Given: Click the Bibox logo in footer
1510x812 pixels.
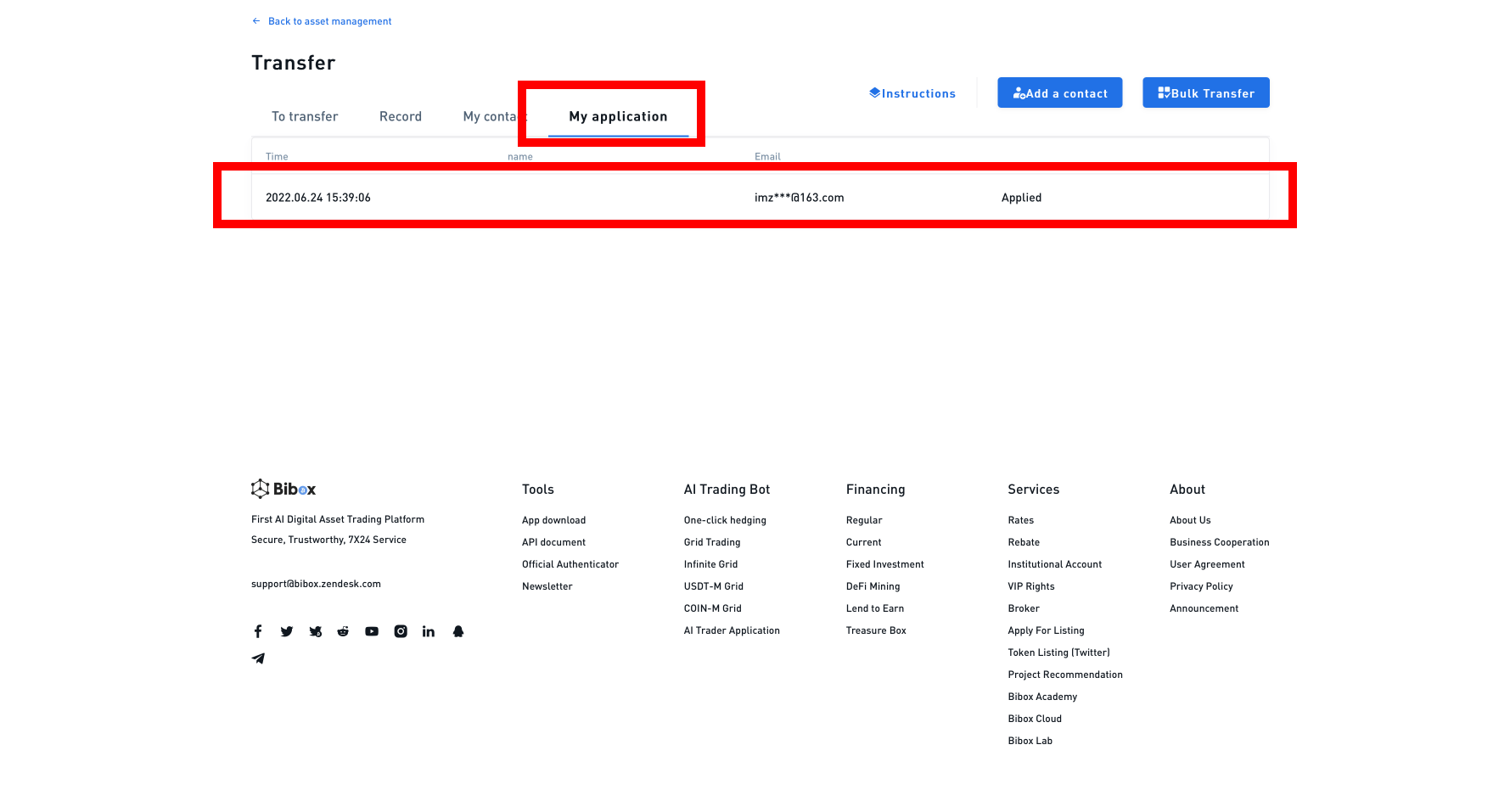Looking at the screenshot, I should coord(283,489).
